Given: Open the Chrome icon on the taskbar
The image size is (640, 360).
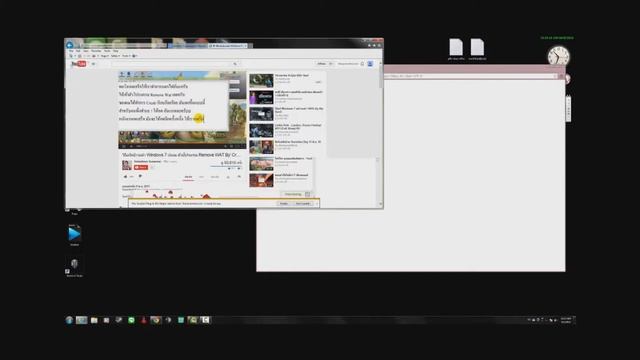Looking at the screenshot, I should (156, 320).
